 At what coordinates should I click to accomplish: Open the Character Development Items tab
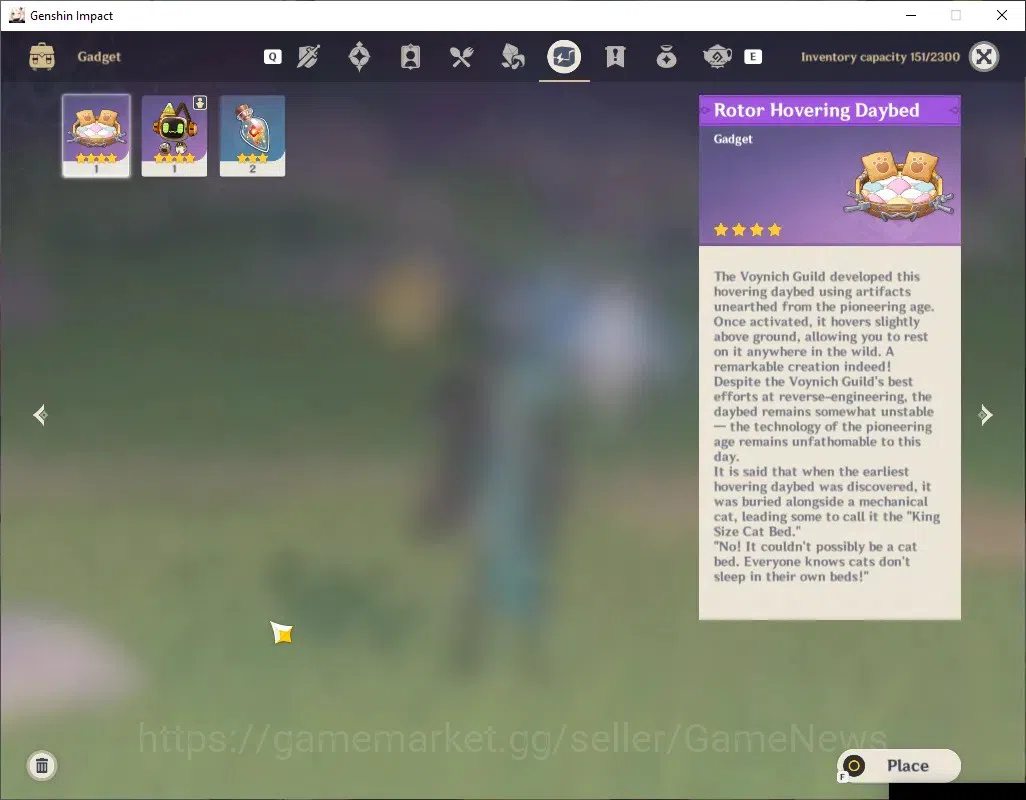(x=410, y=57)
